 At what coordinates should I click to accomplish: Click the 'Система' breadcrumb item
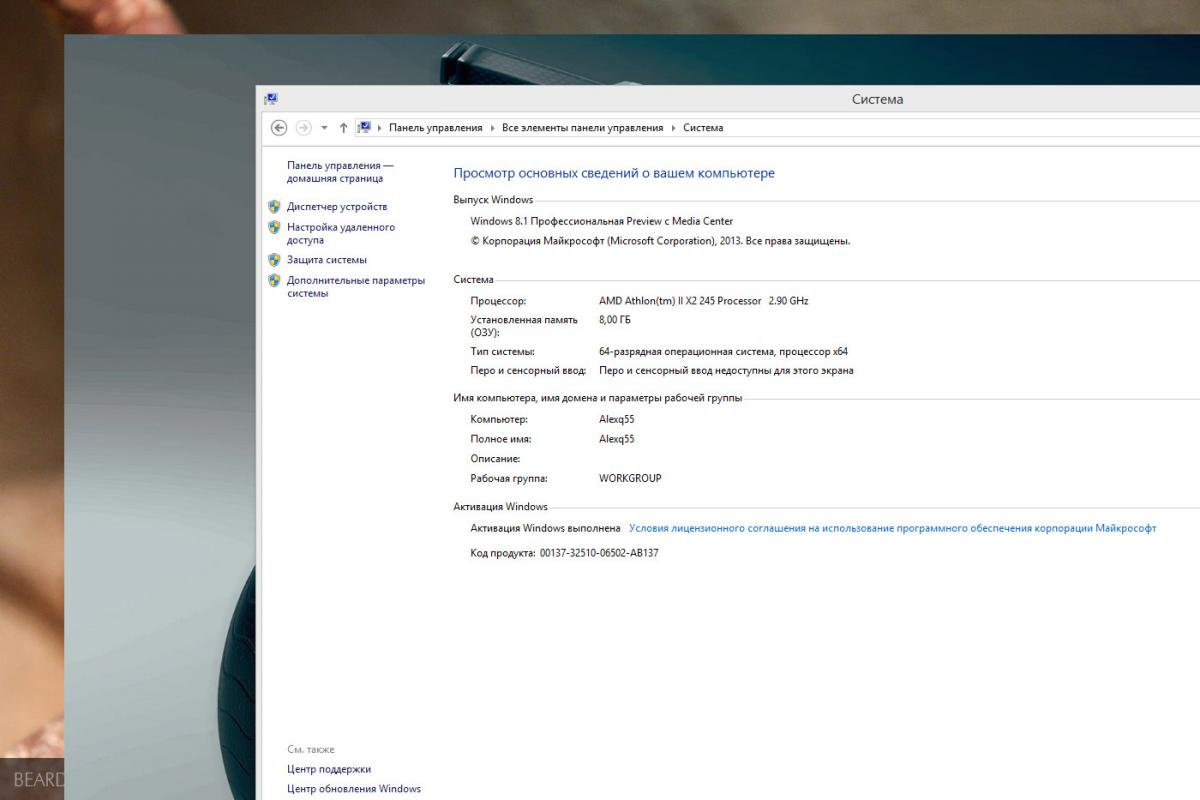pyautogui.click(x=703, y=128)
